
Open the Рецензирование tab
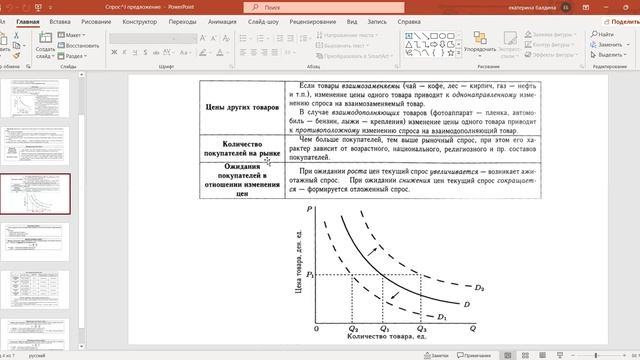click(313, 22)
